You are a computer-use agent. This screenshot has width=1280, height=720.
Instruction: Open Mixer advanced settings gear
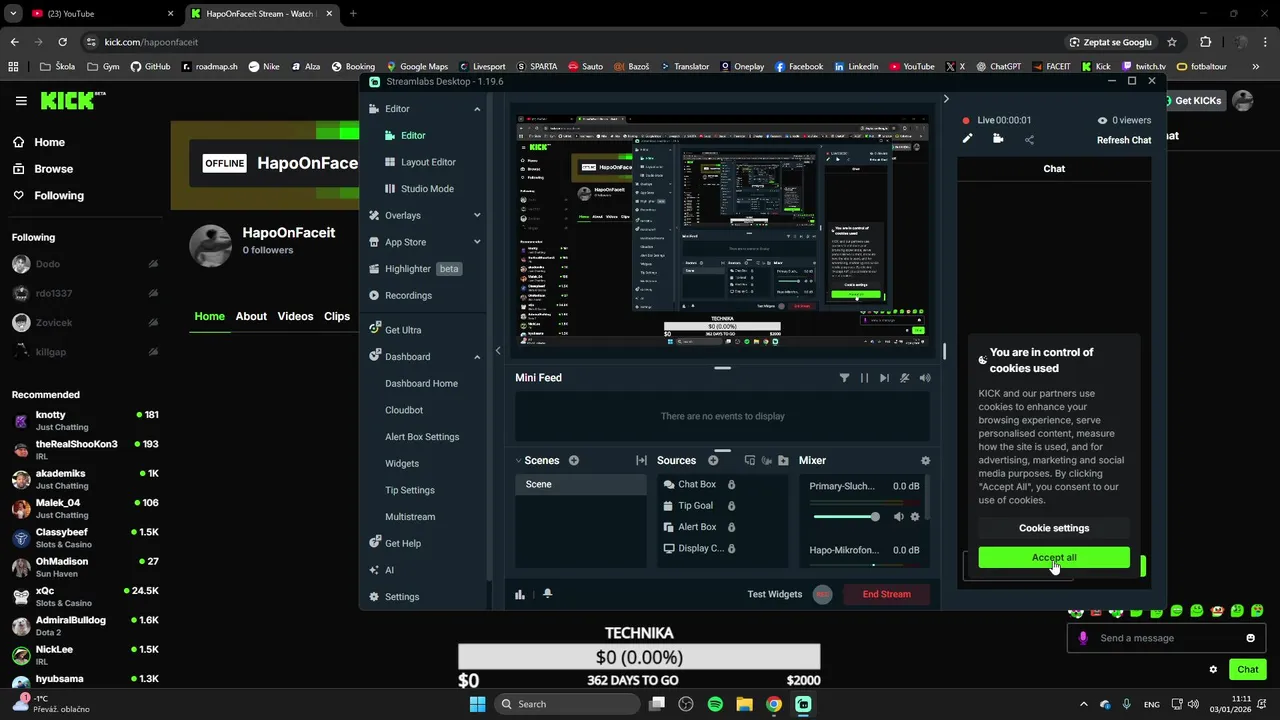pos(925,461)
